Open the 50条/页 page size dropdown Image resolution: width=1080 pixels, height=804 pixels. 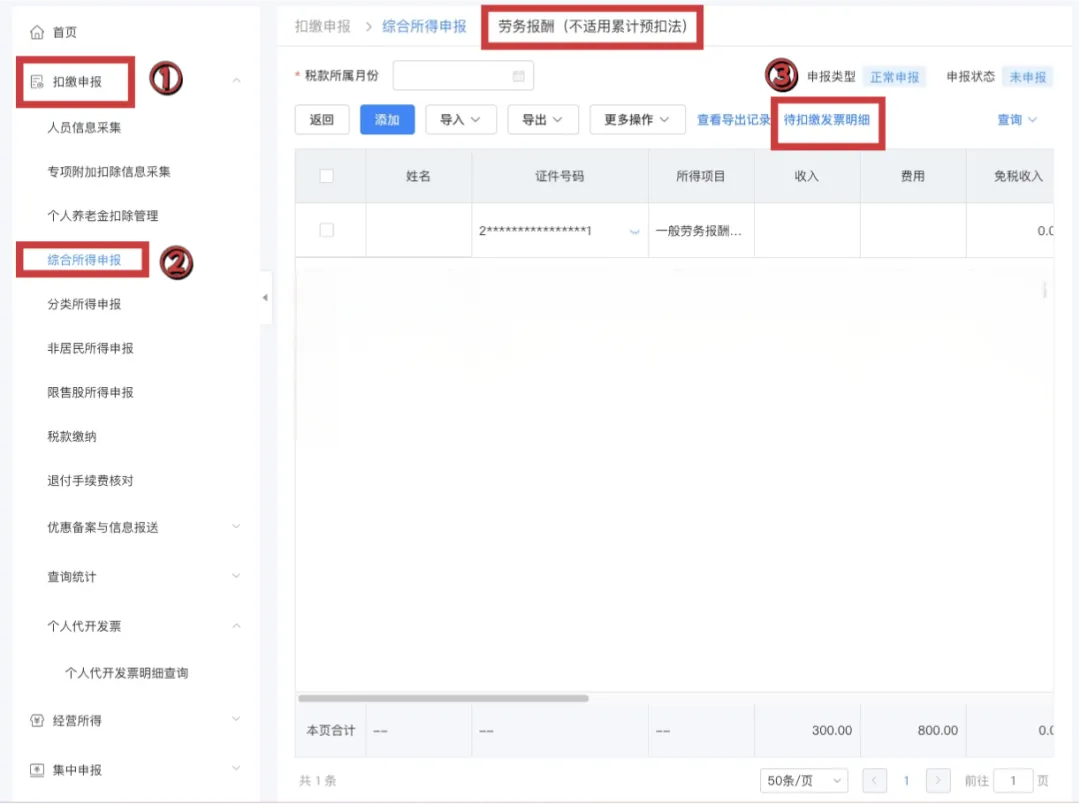(x=804, y=780)
